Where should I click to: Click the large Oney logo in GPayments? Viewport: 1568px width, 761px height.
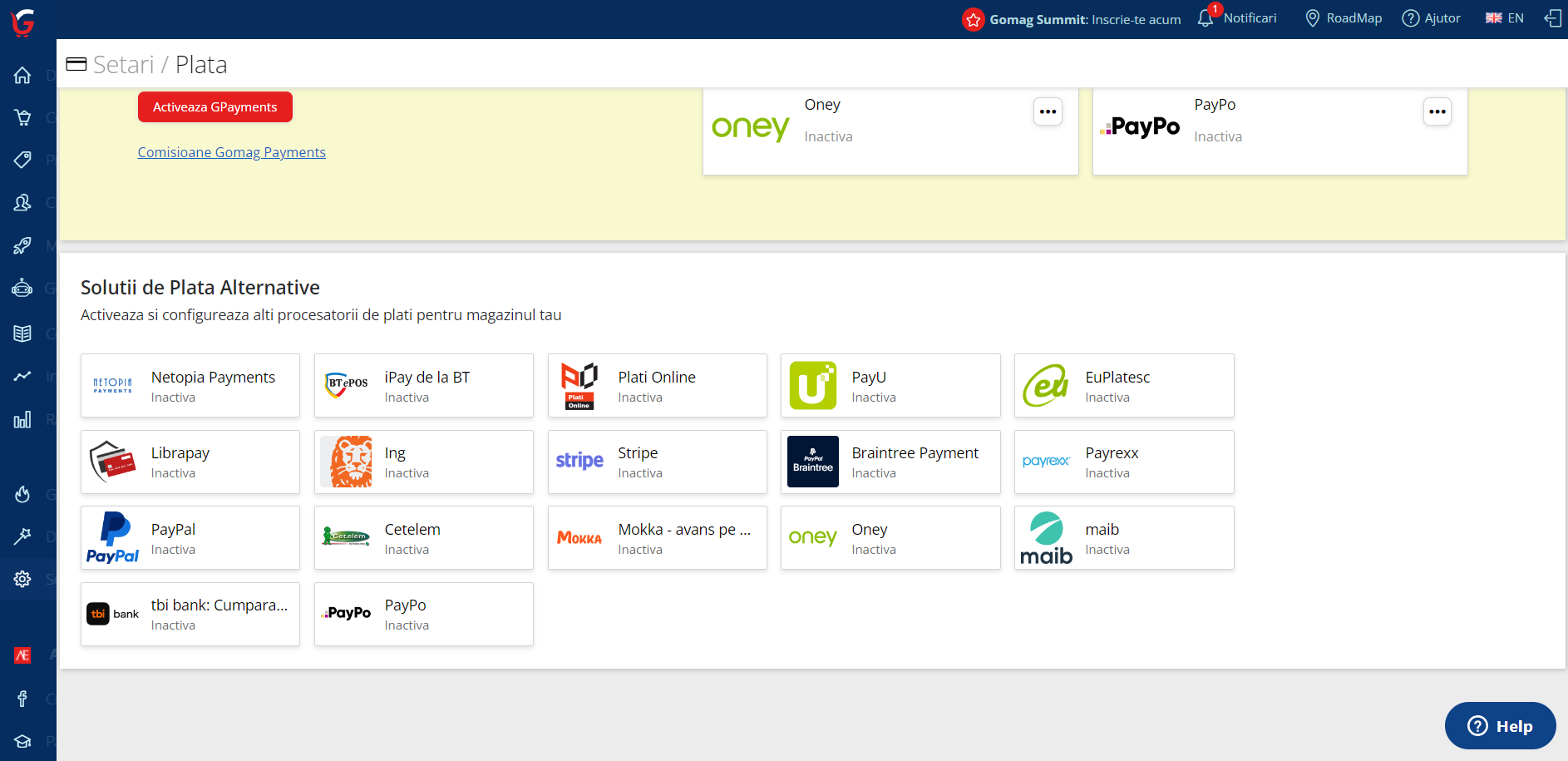(751, 127)
